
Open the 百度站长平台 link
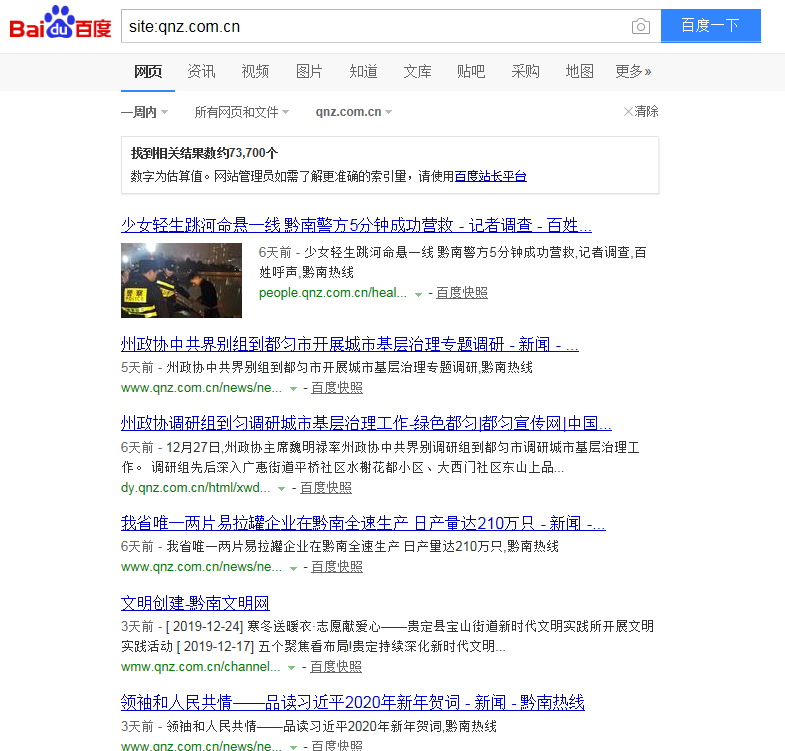tap(490, 176)
